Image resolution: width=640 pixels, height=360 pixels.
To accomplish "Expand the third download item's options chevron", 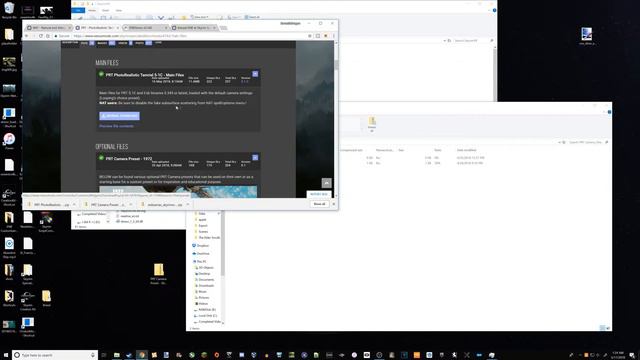I will pos(188,204).
